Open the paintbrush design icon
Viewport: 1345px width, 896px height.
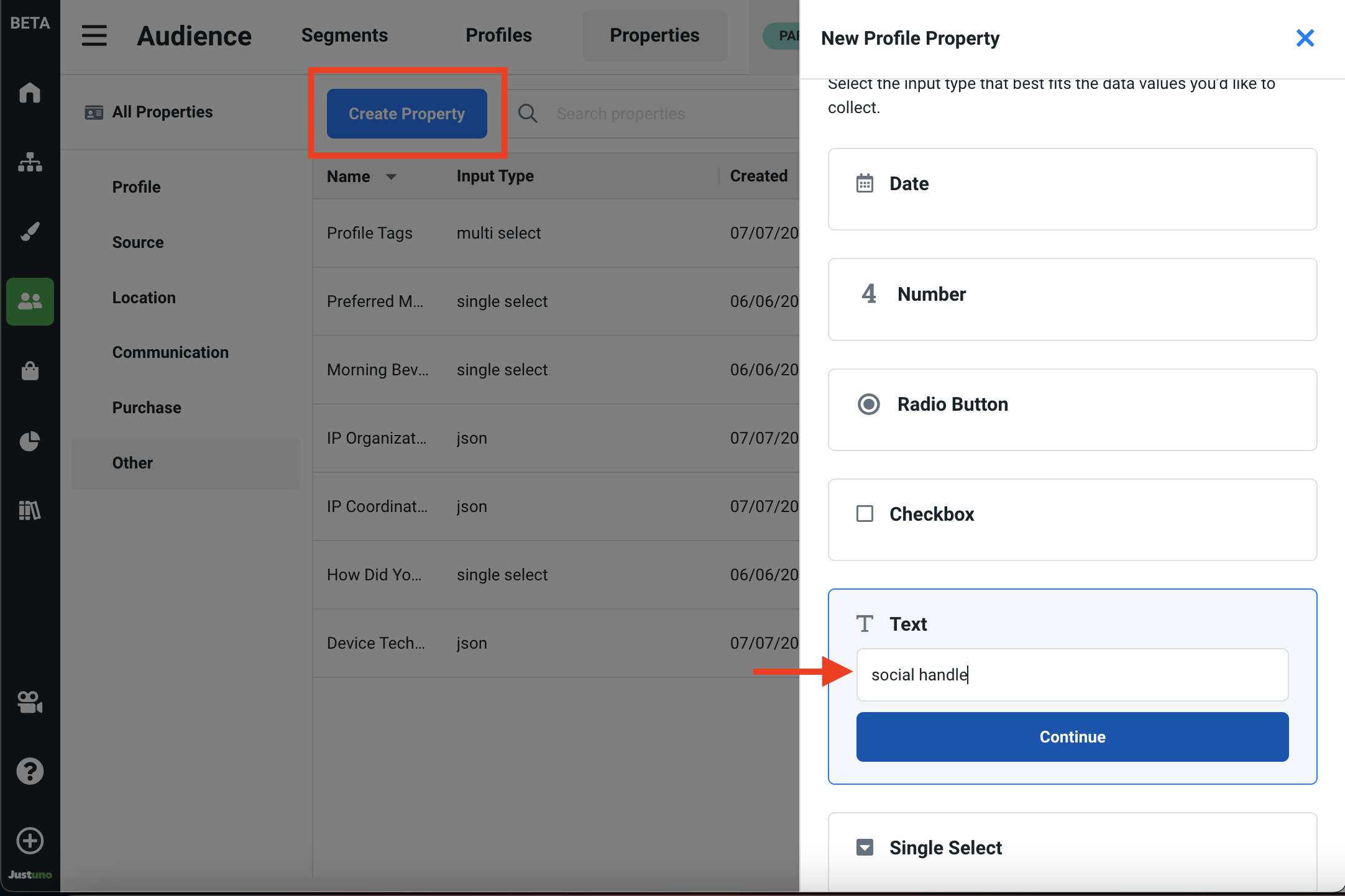(x=30, y=232)
